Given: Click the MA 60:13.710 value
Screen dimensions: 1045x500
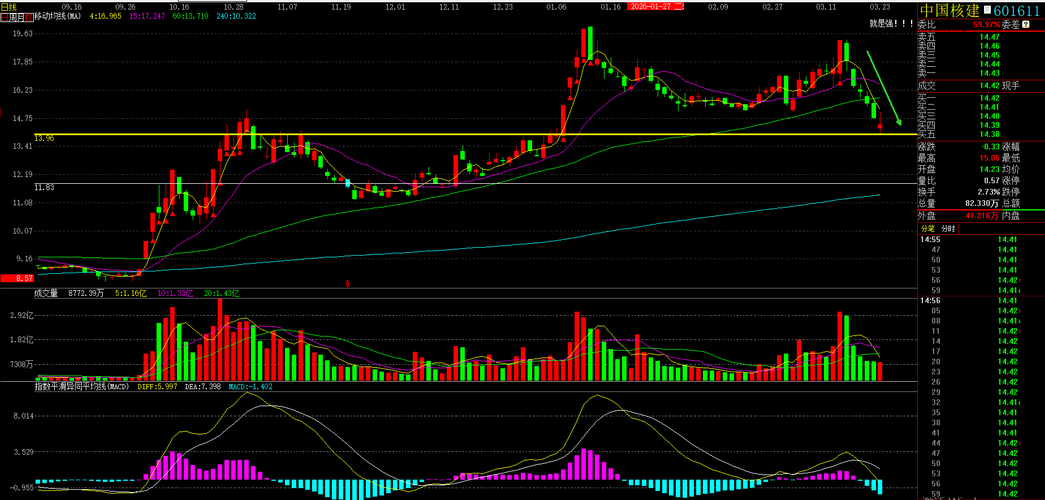Looking at the screenshot, I should click(190, 17).
